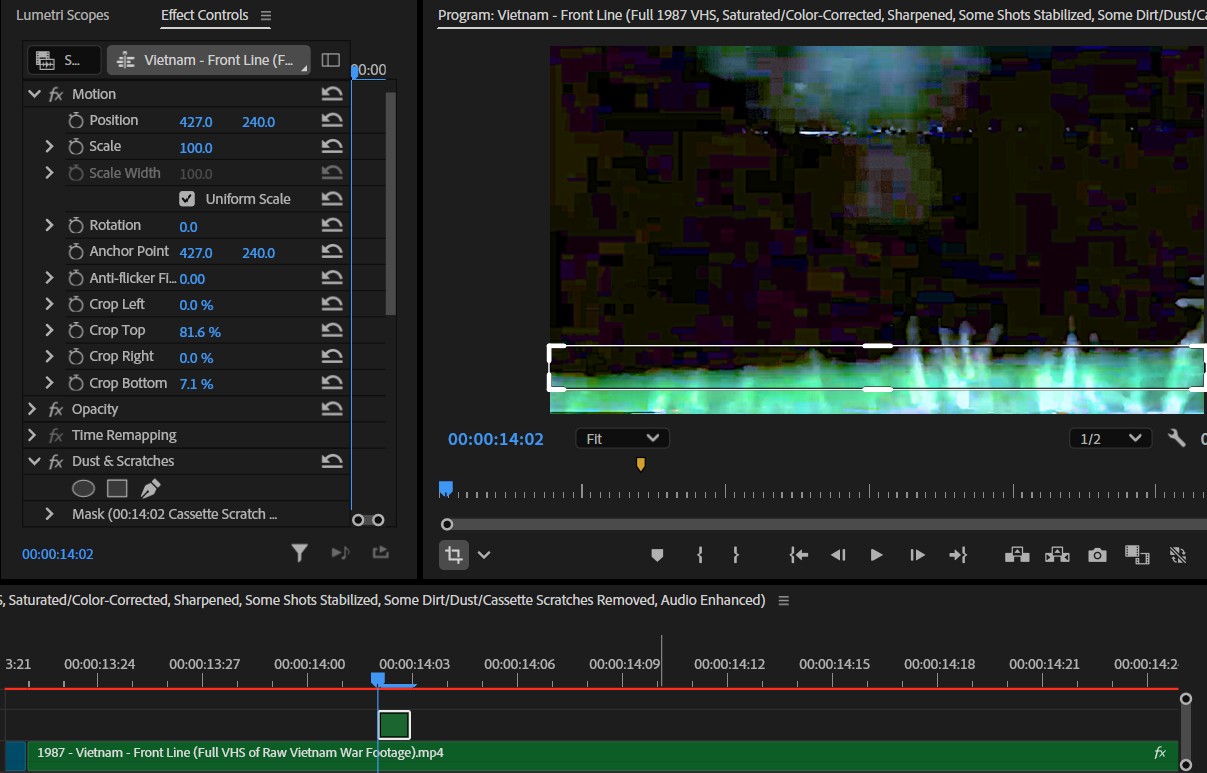Click the Crop Top value 81.6 %
1207x773 pixels.
click(x=200, y=332)
